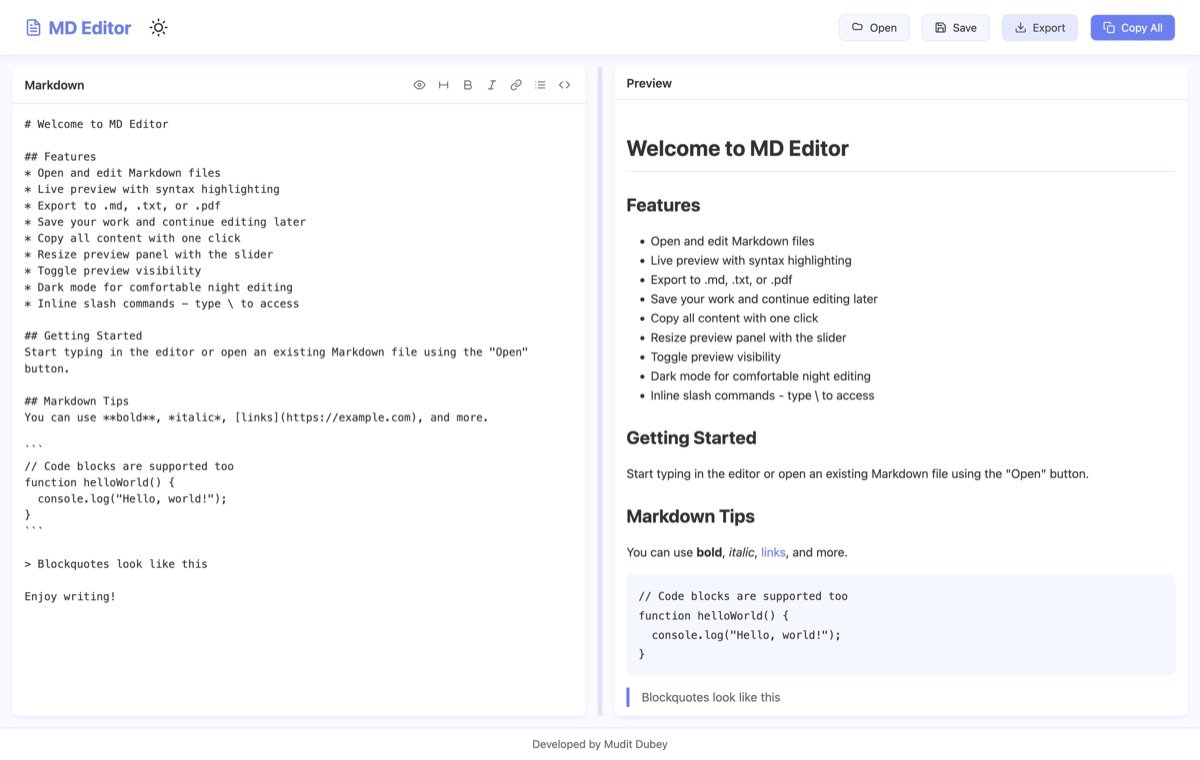The image size is (1200, 760).
Task: Click the '# Welcome to MD Editor' editor line
Action: (x=97, y=124)
